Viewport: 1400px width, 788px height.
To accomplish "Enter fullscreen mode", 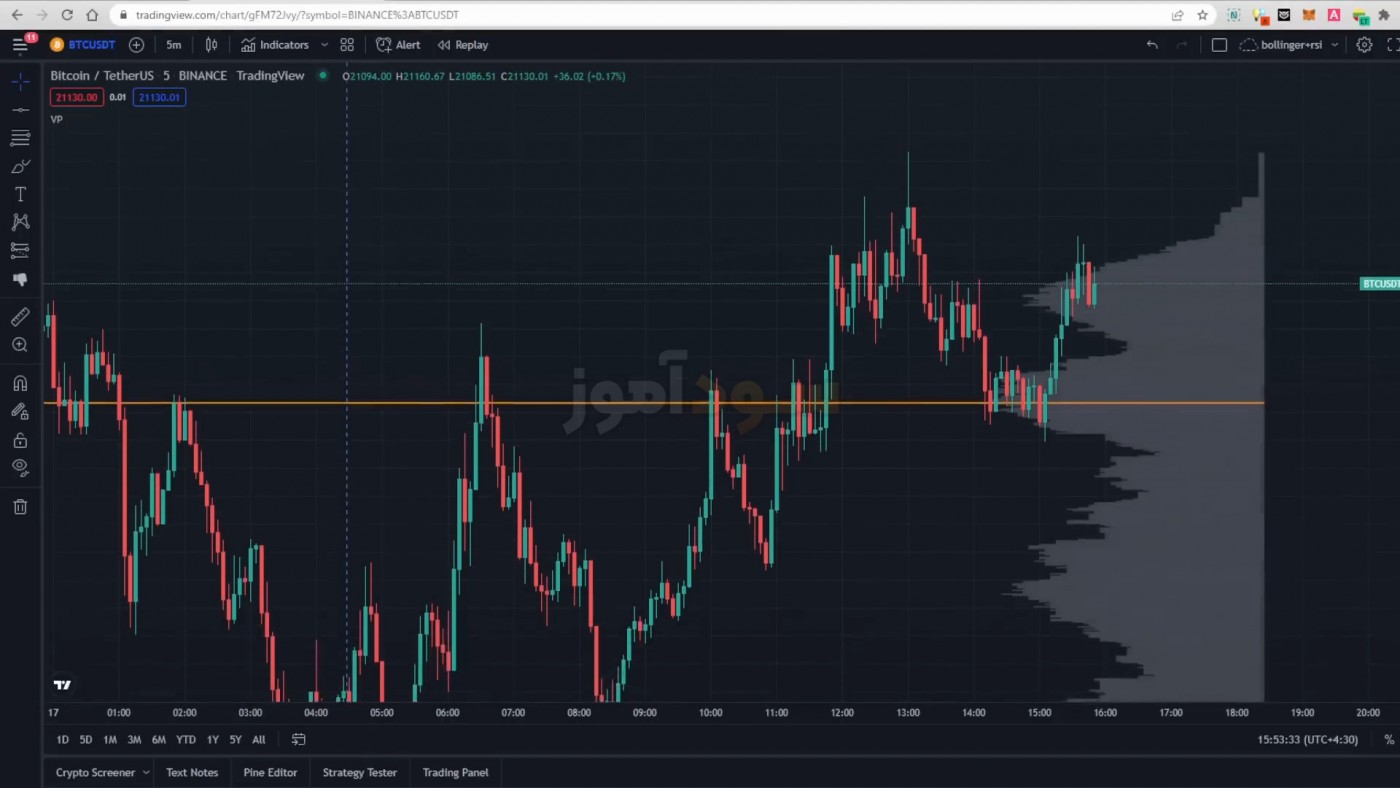I will [x=1392, y=45].
